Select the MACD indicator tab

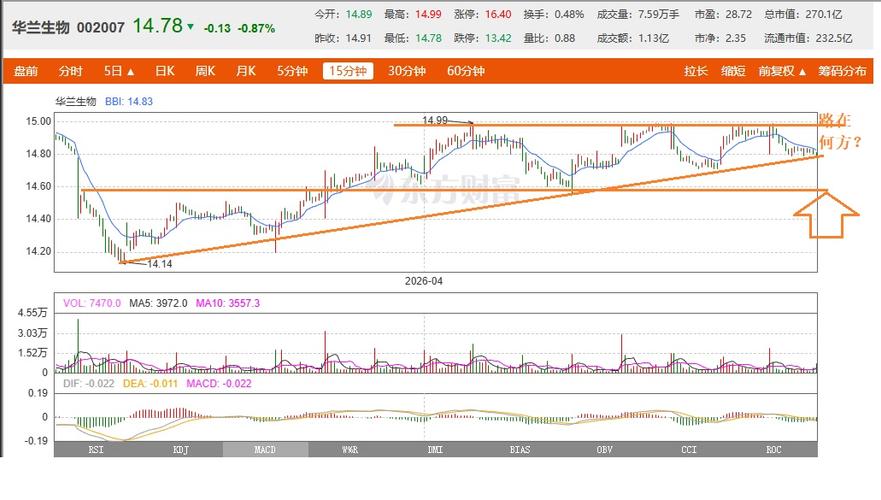[x=265, y=449]
